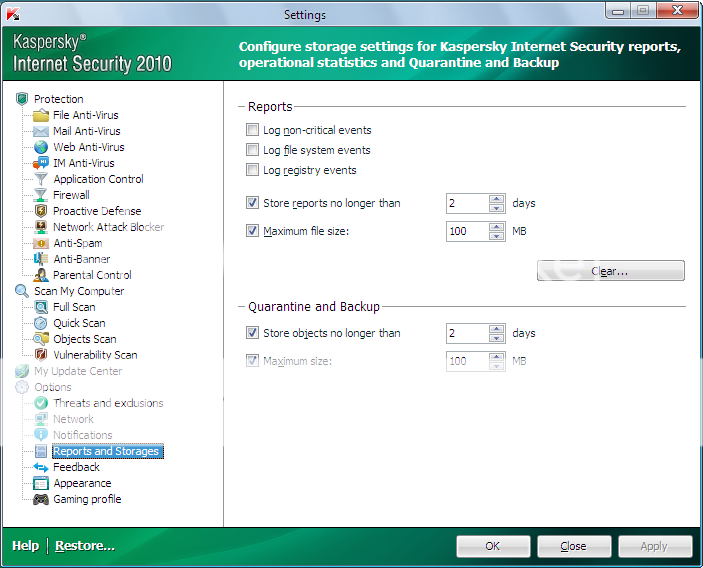The height and width of the screenshot is (568, 703).
Task: Toggle Quarantine Maximum size checkbox
Action: [252, 361]
